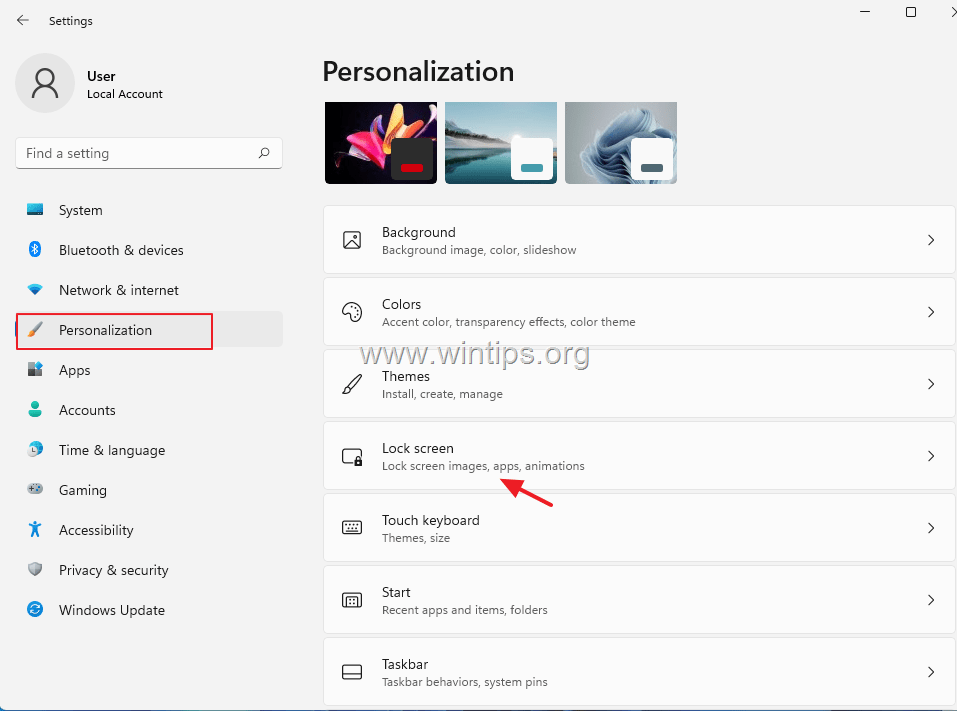Minimize the Settings window
The height and width of the screenshot is (711, 957).
pyautogui.click(x=865, y=12)
